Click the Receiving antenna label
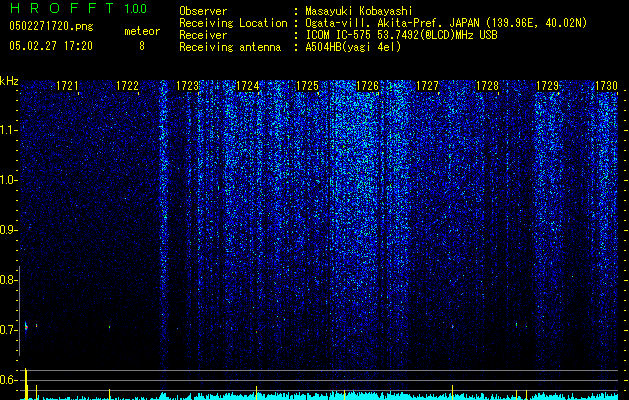Image resolution: width=629 pixels, height=400 pixels. (230, 47)
